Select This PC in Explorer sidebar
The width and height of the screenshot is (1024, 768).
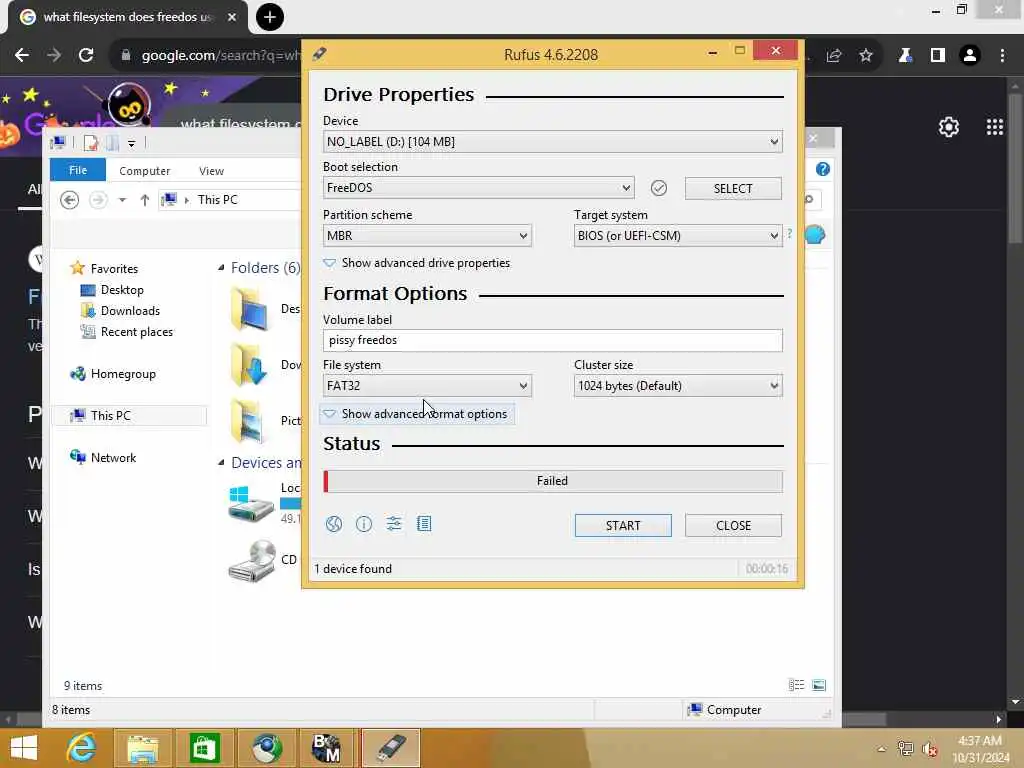pyautogui.click(x=129, y=415)
